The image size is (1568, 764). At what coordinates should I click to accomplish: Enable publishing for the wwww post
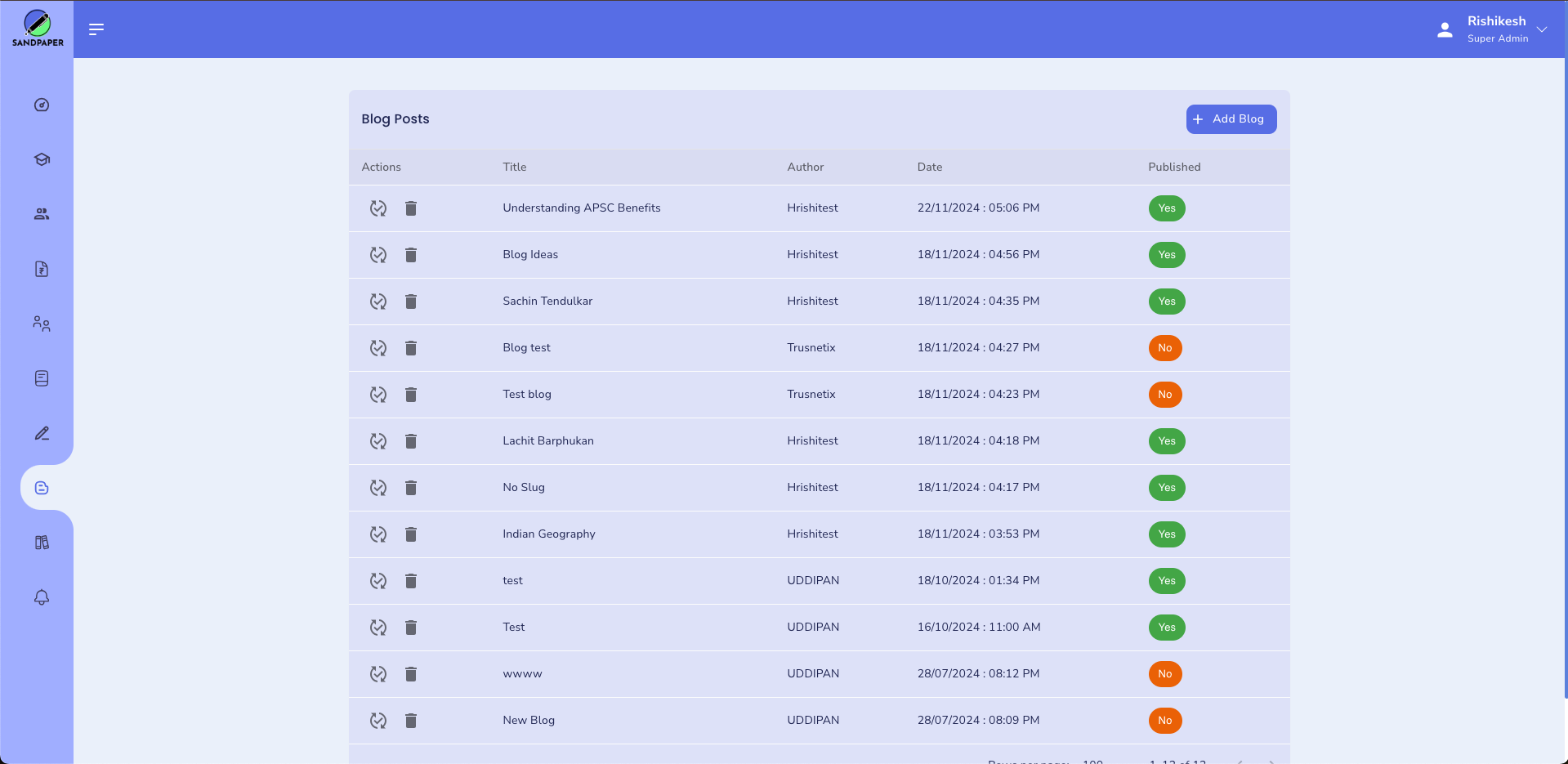[x=1165, y=673]
